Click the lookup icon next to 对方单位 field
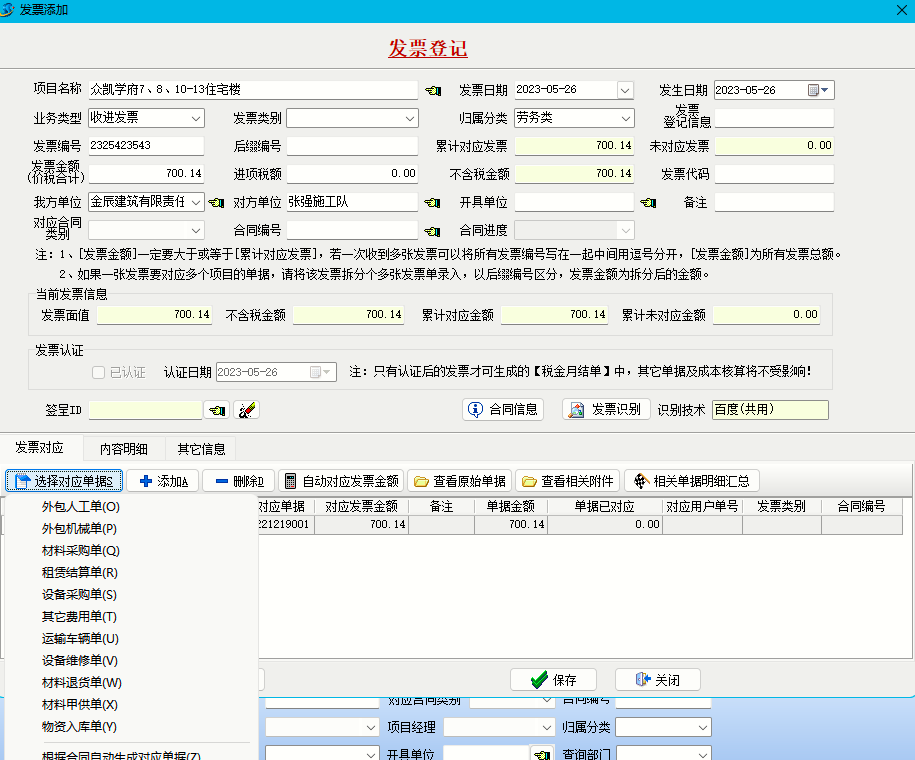Screen dimensions: 915x760 point(432,203)
